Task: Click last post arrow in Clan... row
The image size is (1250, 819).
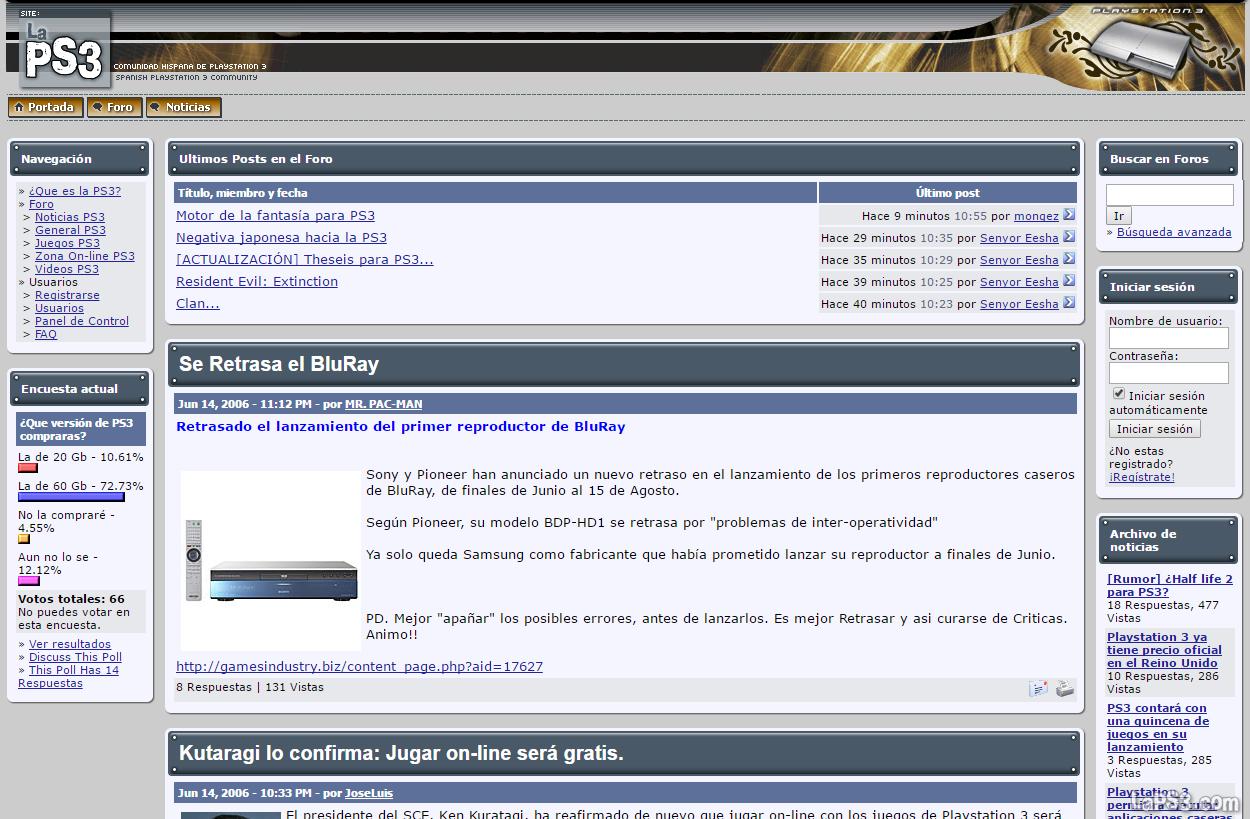Action: click(1068, 303)
